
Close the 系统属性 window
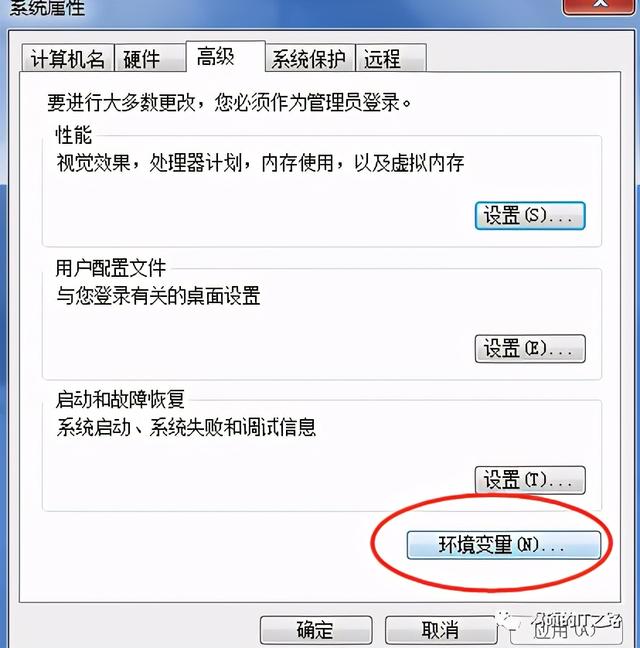[599, 6]
